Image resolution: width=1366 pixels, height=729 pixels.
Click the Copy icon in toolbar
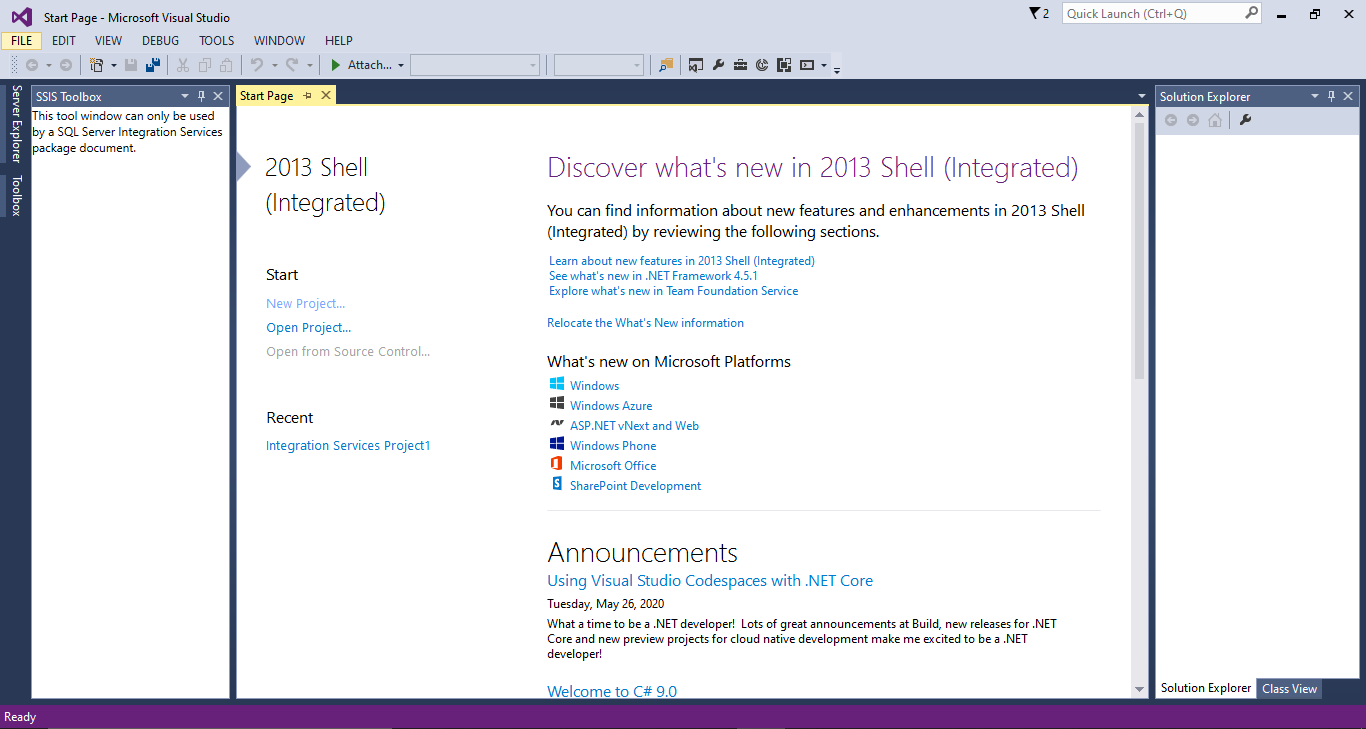coord(204,65)
